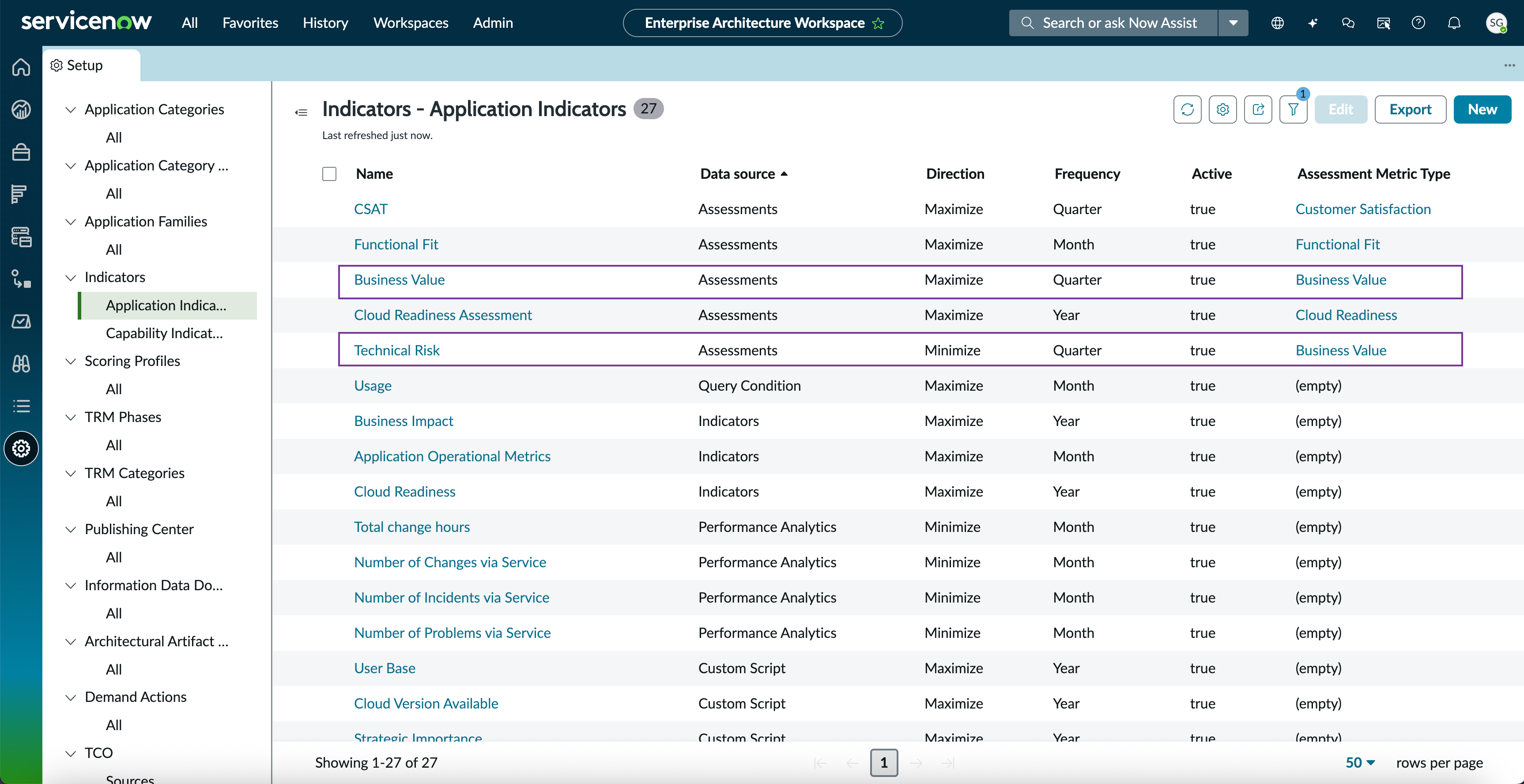Collapse the Publishing Center section
This screenshot has width=1524, height=784.
click(x=70, y=529)
